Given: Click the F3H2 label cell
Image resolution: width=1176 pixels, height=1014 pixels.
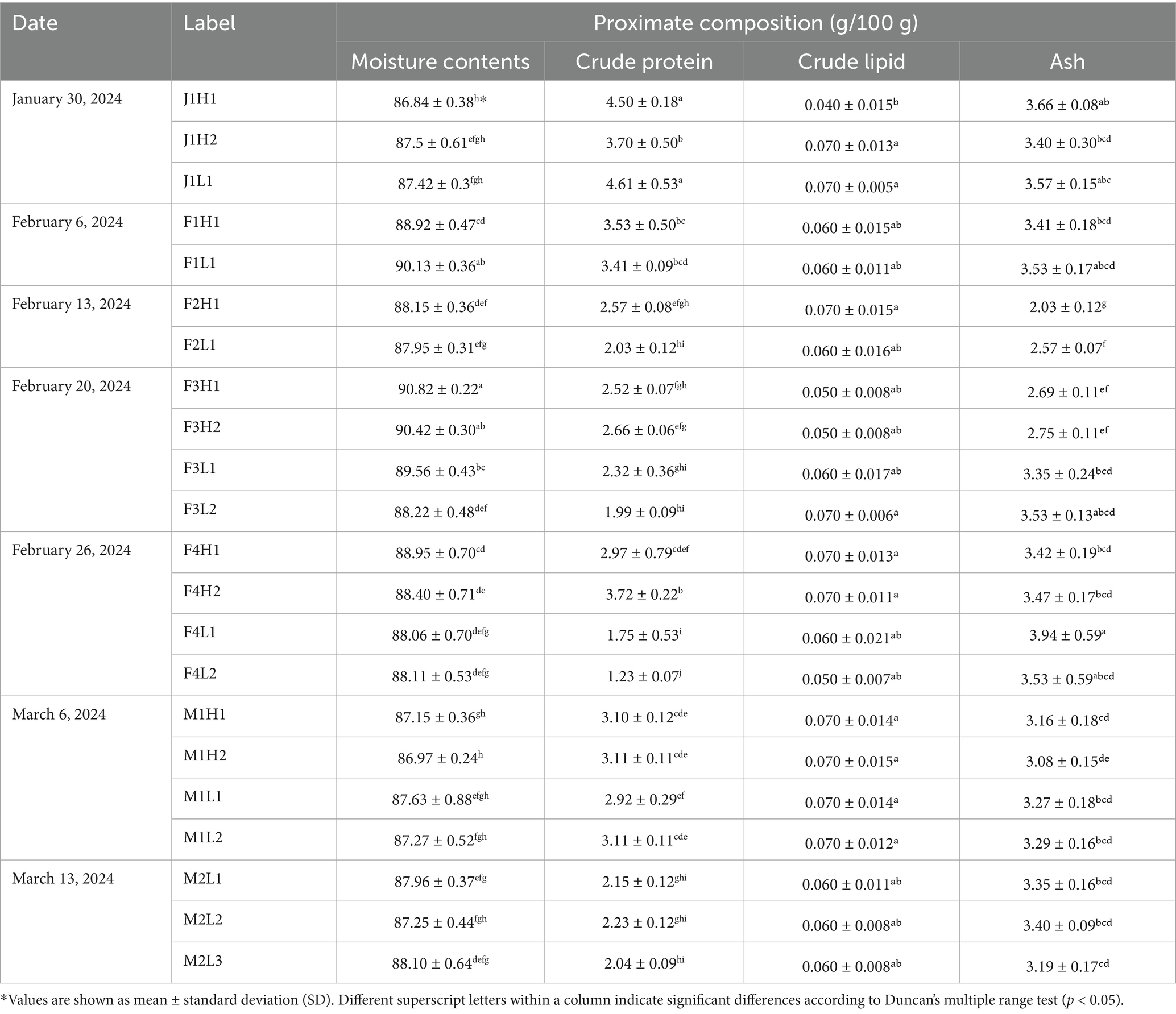Looking at the screenshot, I should [x=201, y=427].
